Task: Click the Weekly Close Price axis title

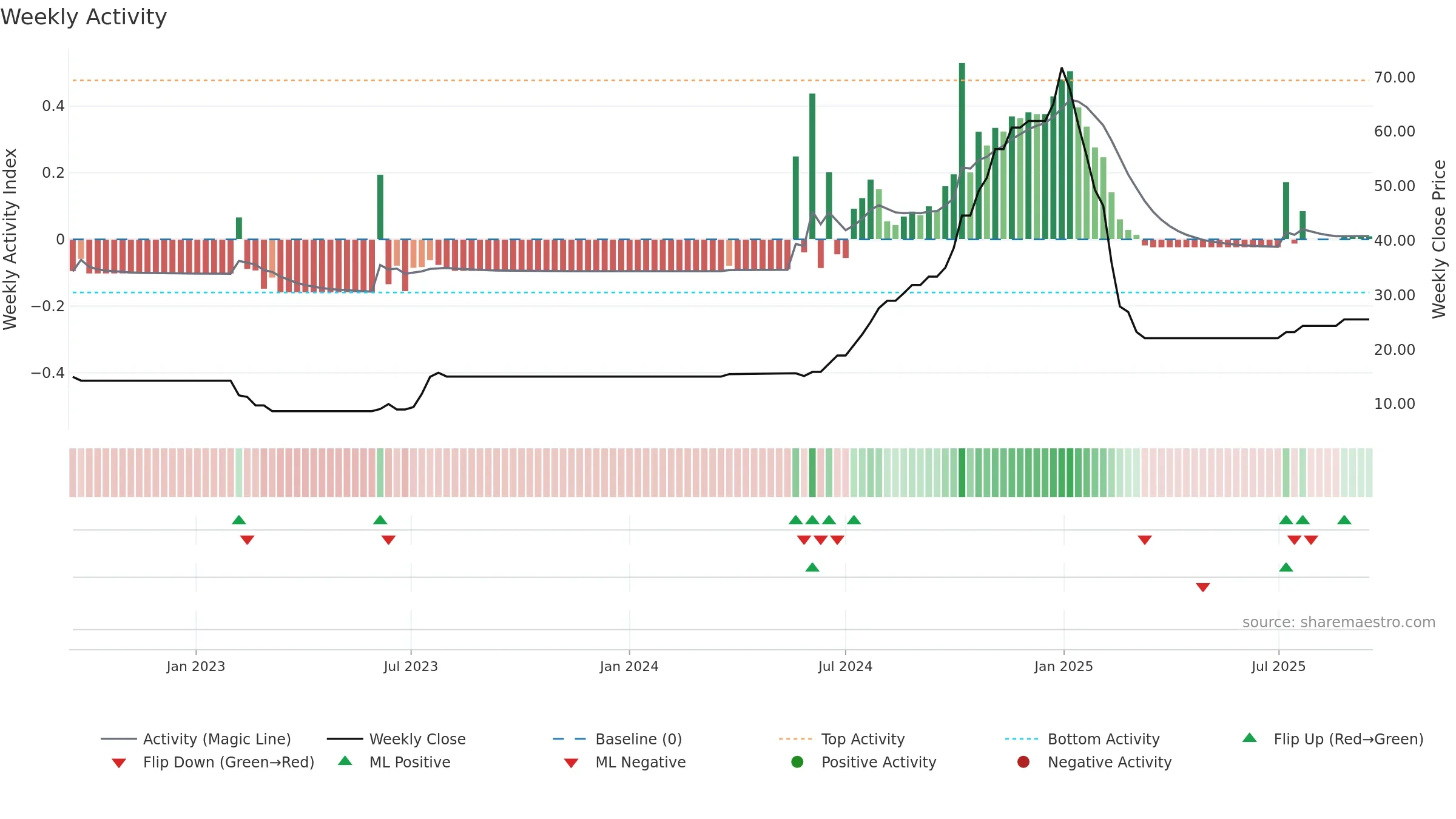Action: pos(1439,239)
